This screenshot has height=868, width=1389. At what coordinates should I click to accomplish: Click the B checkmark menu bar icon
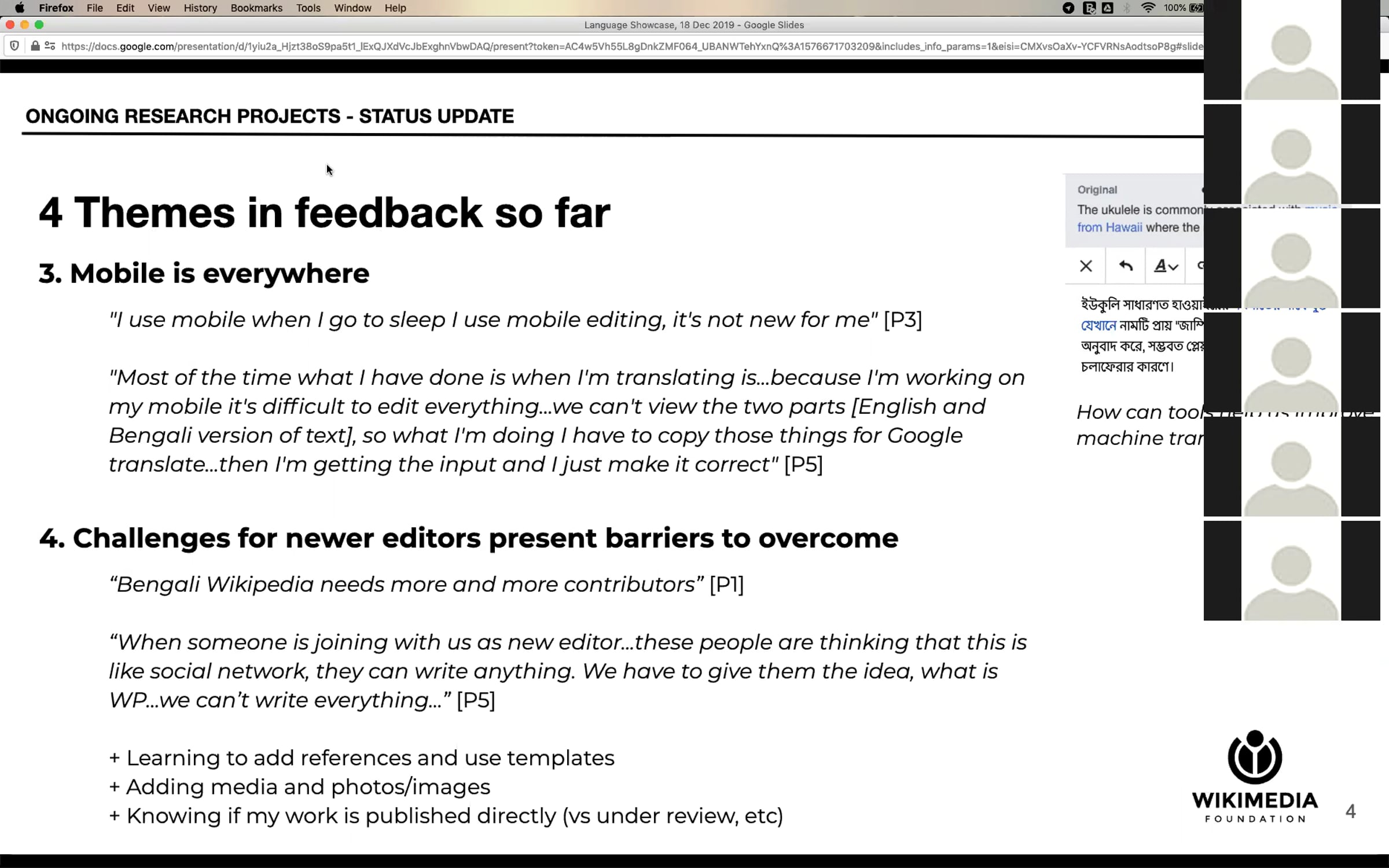point(1089,8)
